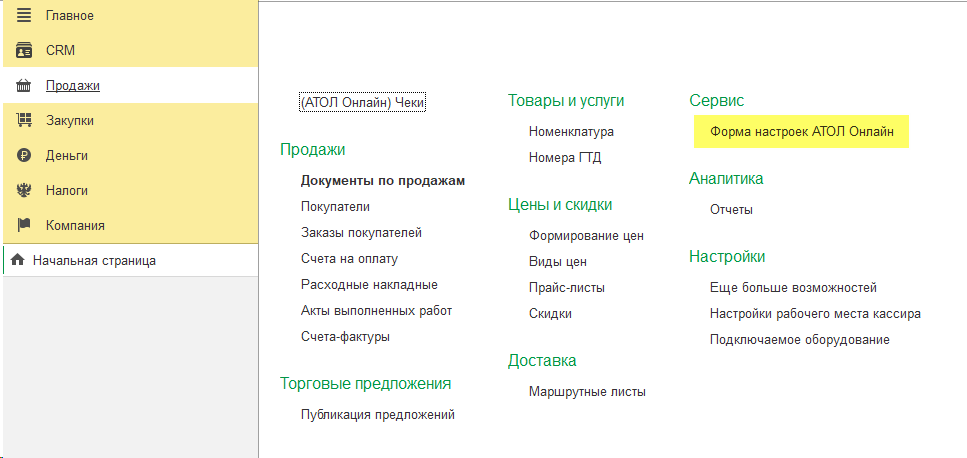Open the Деньги section
The image size is (967, 458).
[x=67, y=155]
